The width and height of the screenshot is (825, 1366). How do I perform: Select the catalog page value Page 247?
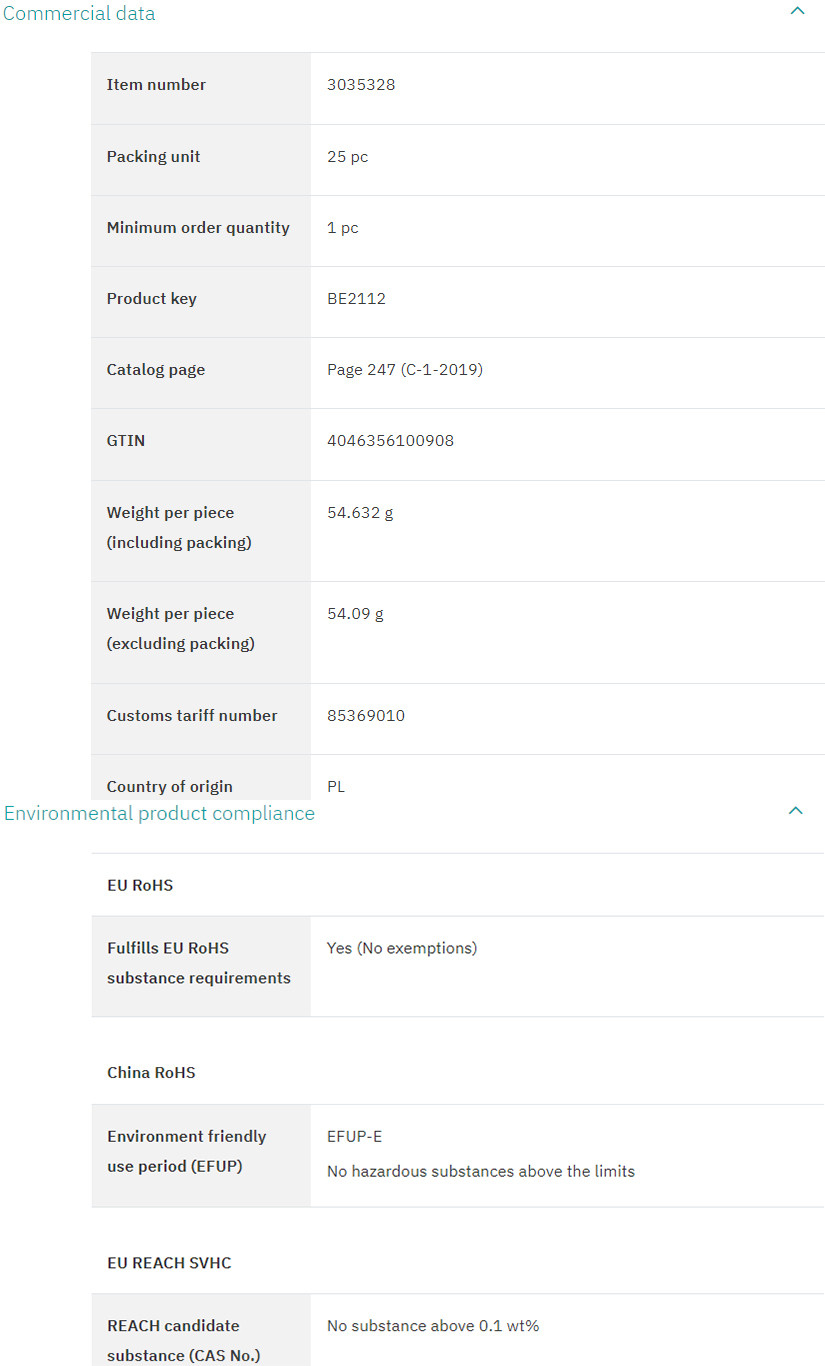coord(404,370)
